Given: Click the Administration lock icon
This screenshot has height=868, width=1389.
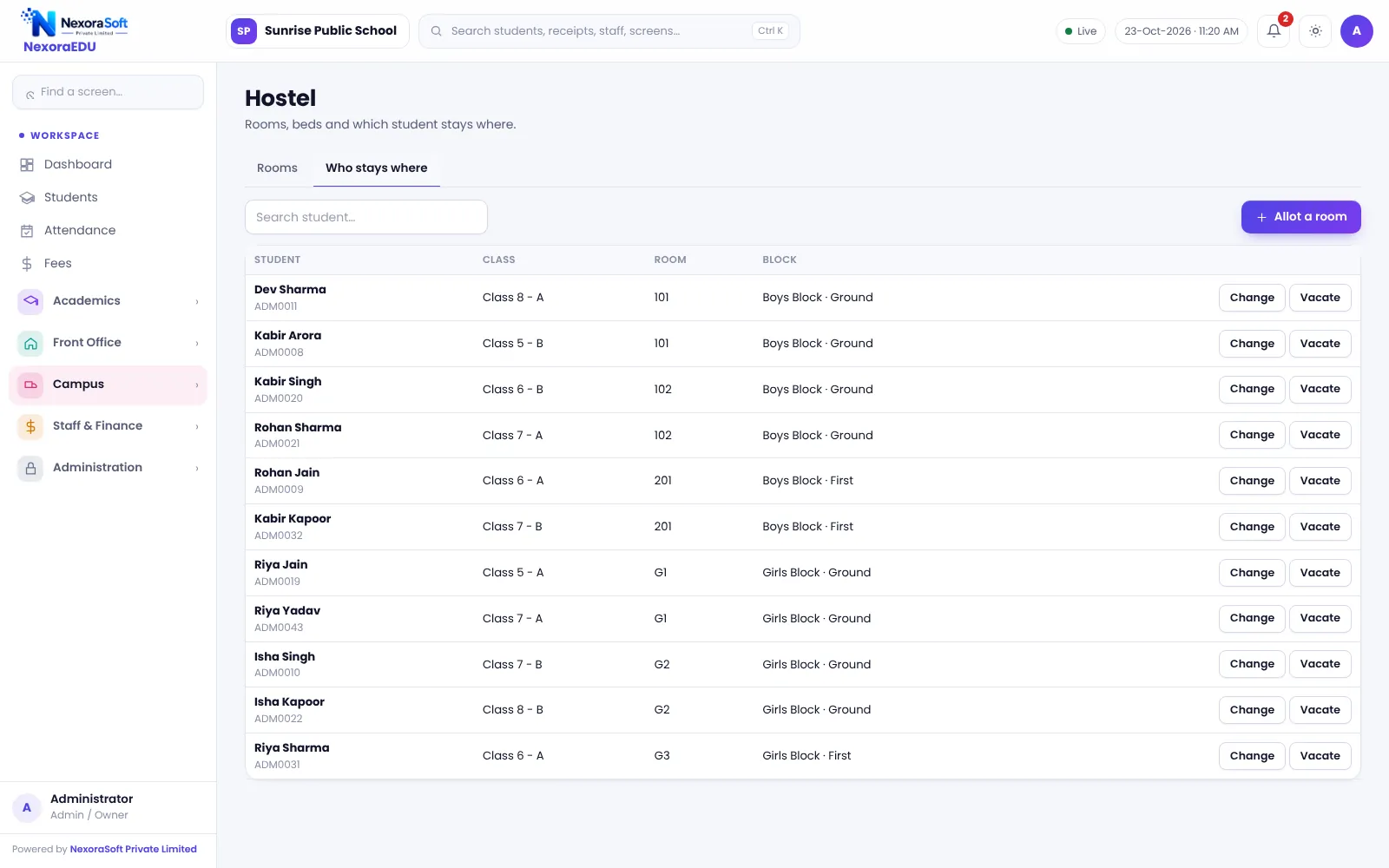Looking at the screenshot, I should tap(30, 468).
